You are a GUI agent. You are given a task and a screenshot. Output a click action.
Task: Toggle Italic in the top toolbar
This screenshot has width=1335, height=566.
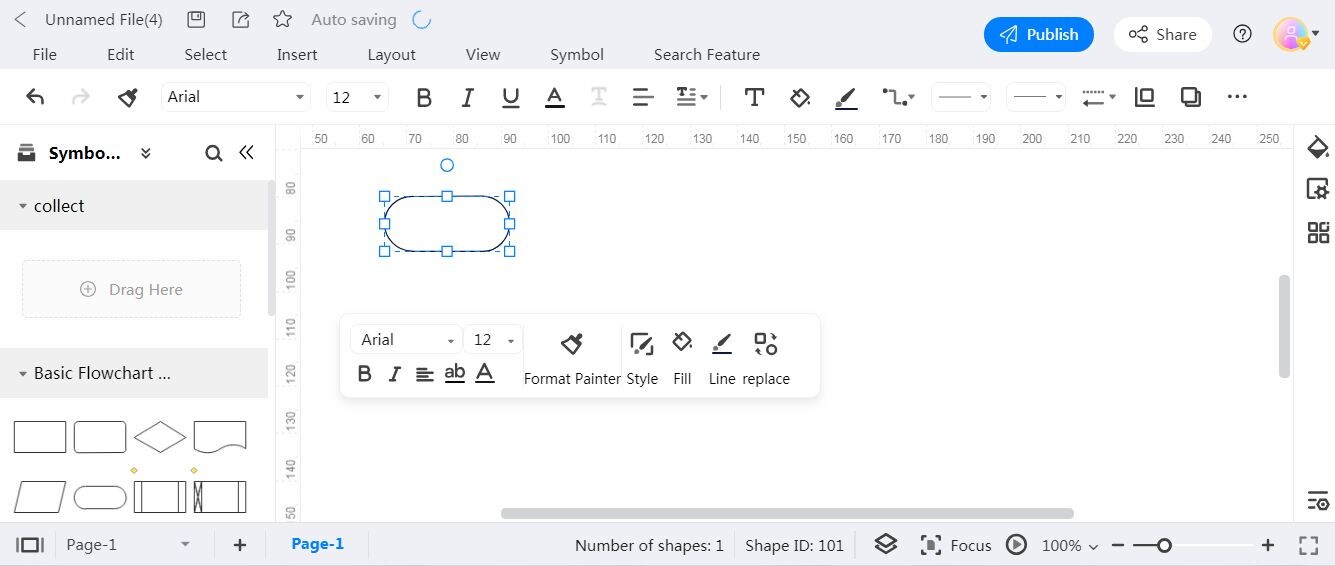[x=467, y=97]
